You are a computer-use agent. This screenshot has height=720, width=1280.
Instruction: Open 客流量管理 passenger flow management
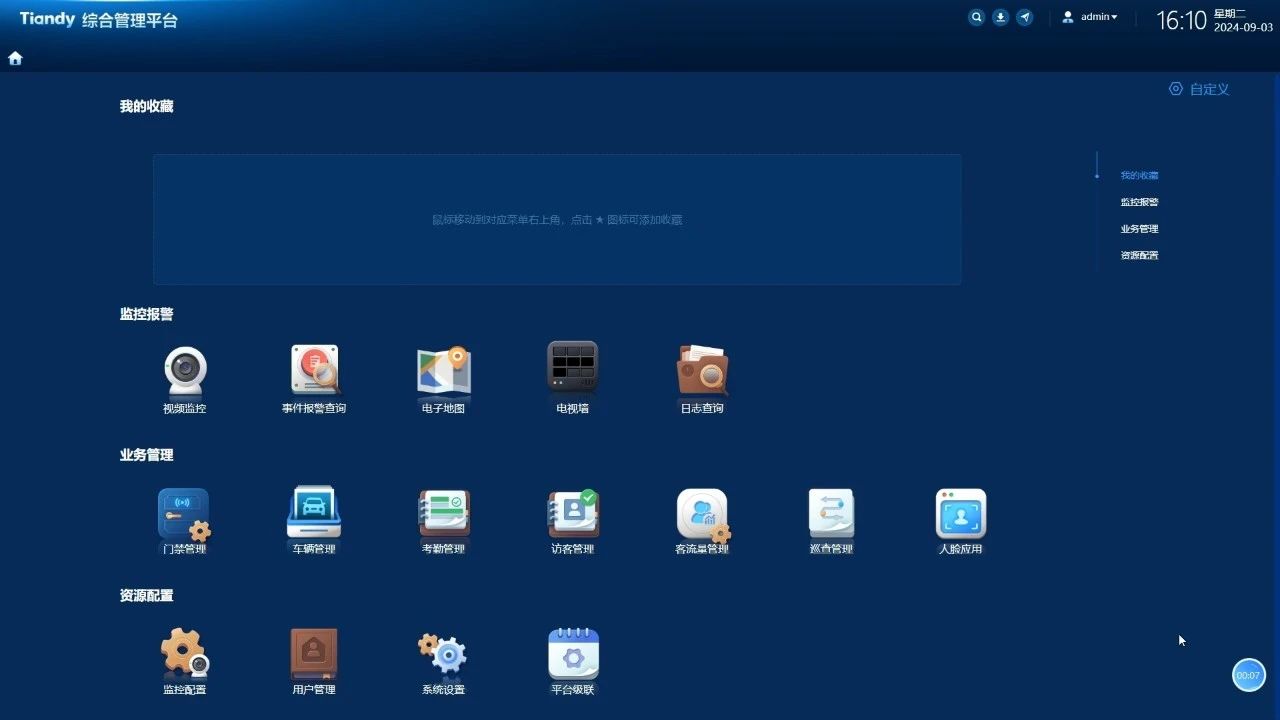tap(702, 515)
